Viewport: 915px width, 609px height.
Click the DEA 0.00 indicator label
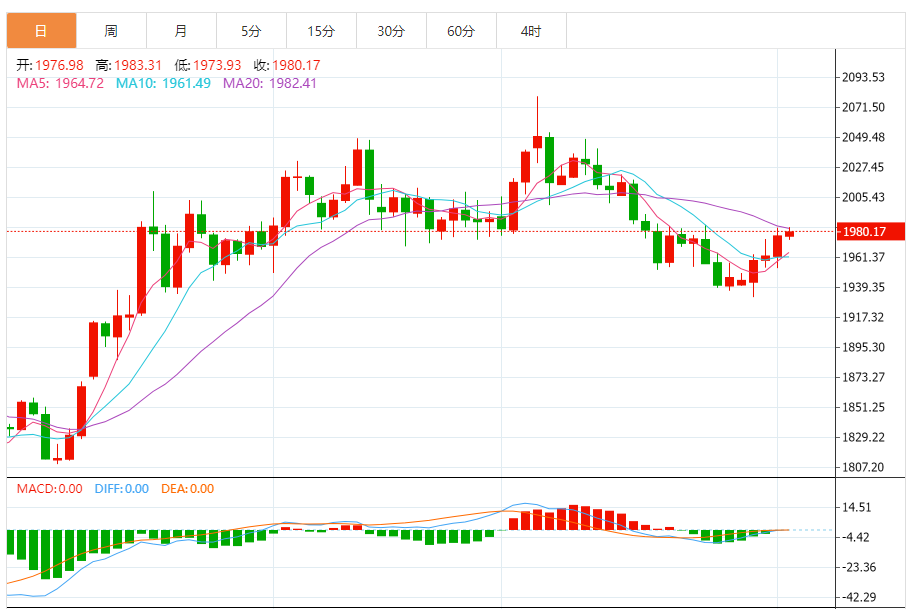187,489
